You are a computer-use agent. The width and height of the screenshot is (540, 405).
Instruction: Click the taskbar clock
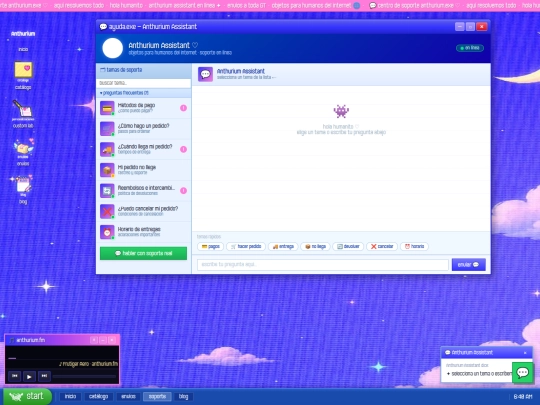click(x=523, y=397)
